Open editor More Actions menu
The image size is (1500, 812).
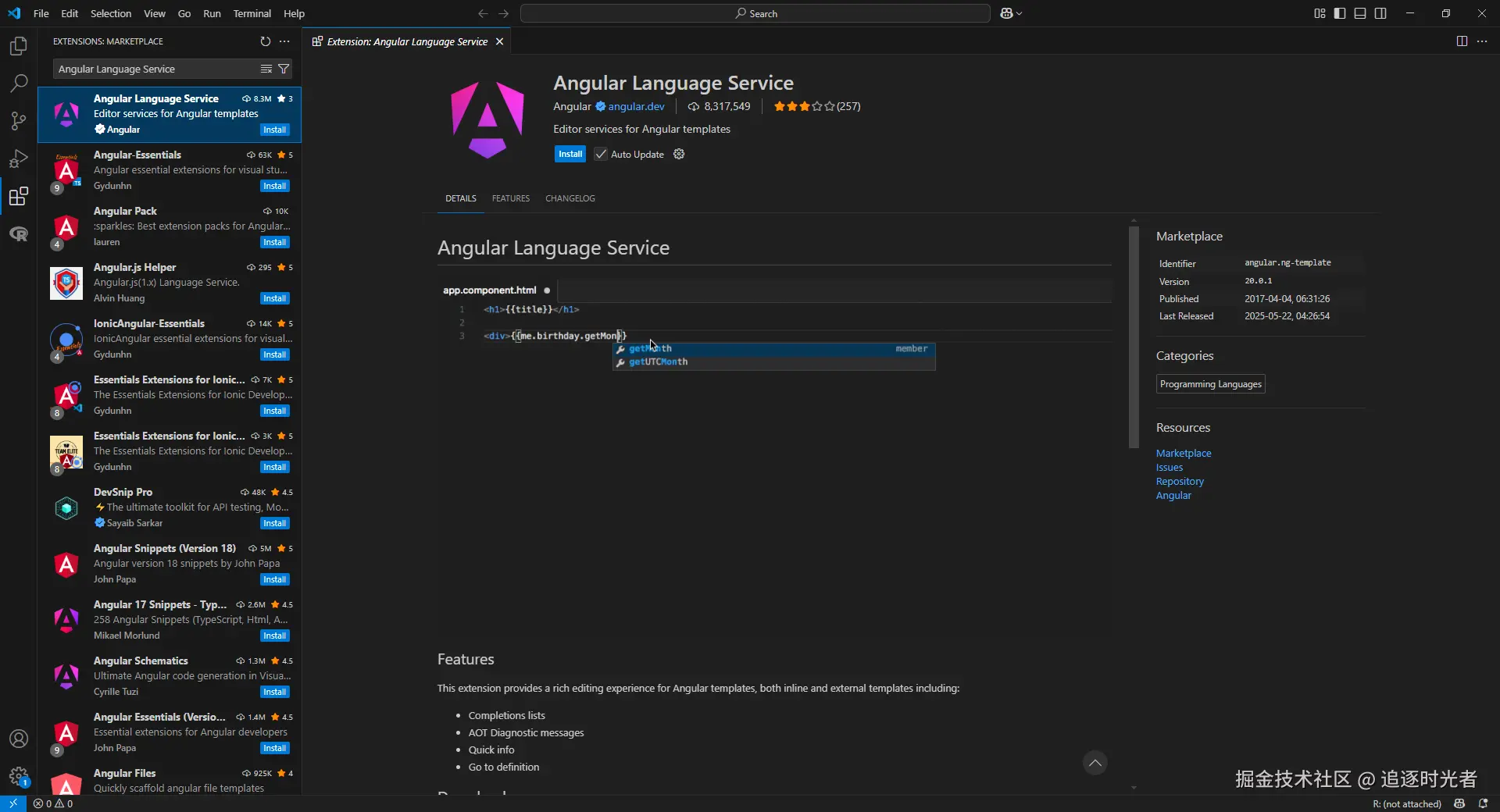click(x=1482, y=41)
